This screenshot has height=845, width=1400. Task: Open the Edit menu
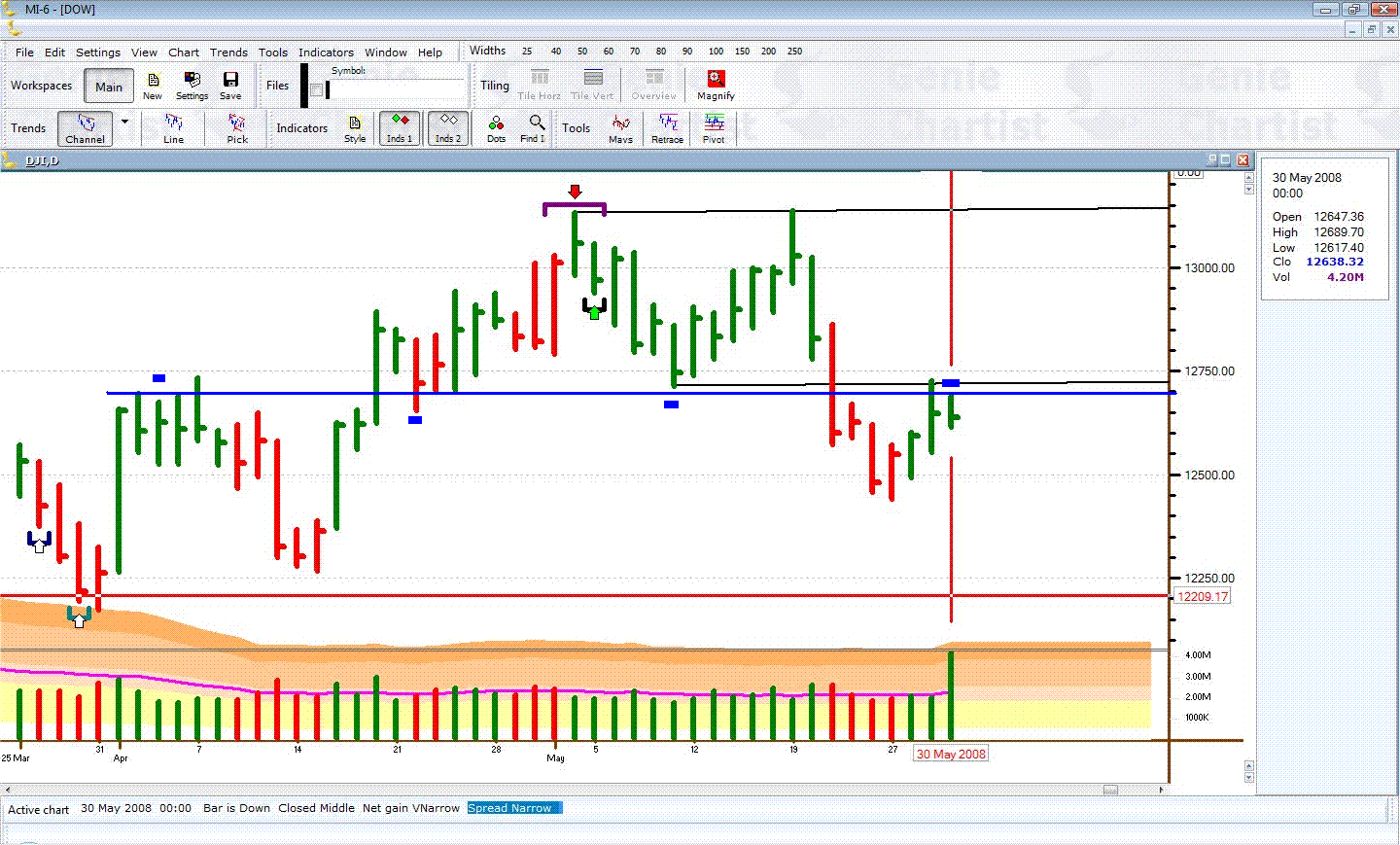point(54,53)
